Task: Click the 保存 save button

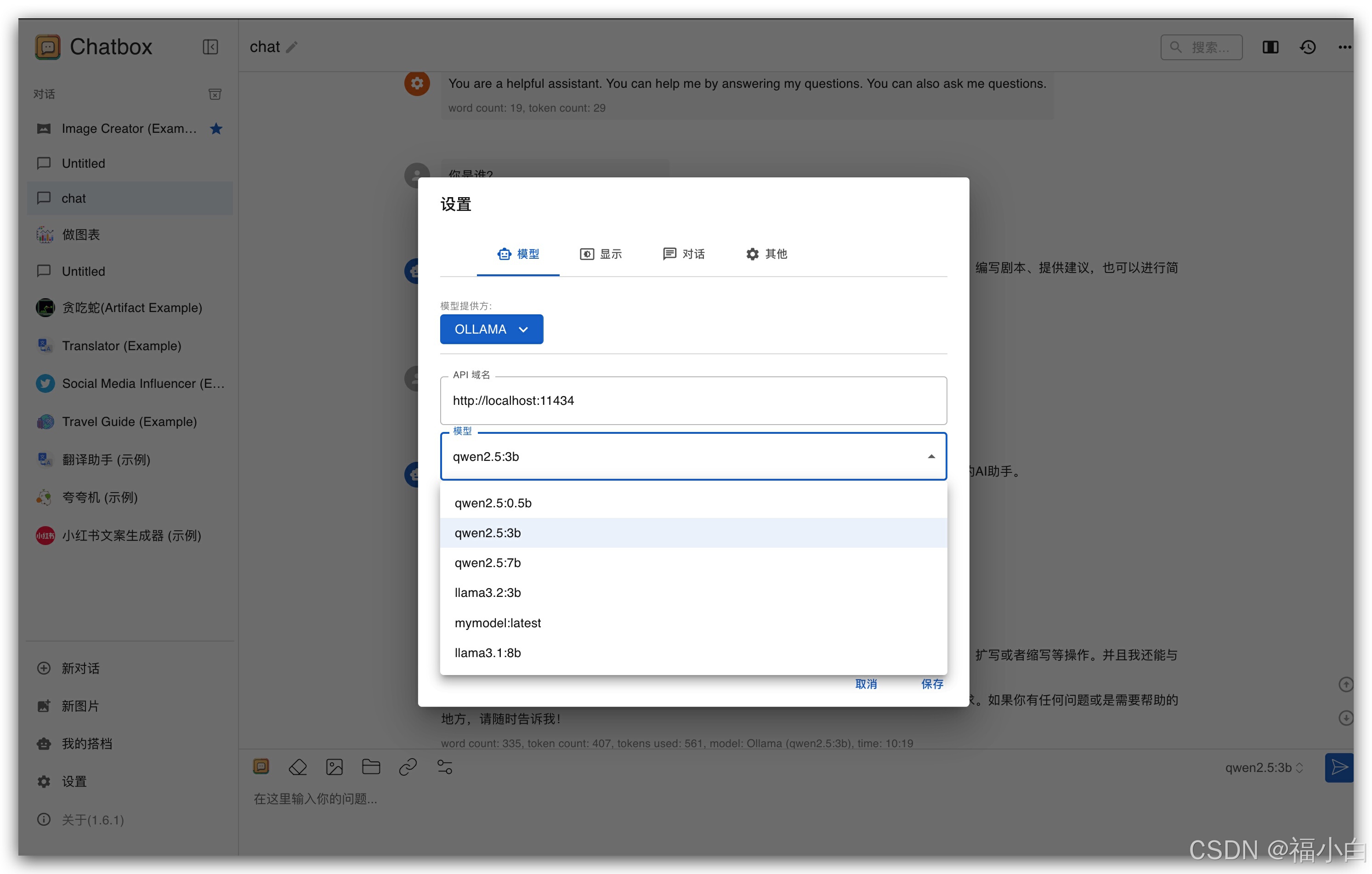Action: click(932, 684)
